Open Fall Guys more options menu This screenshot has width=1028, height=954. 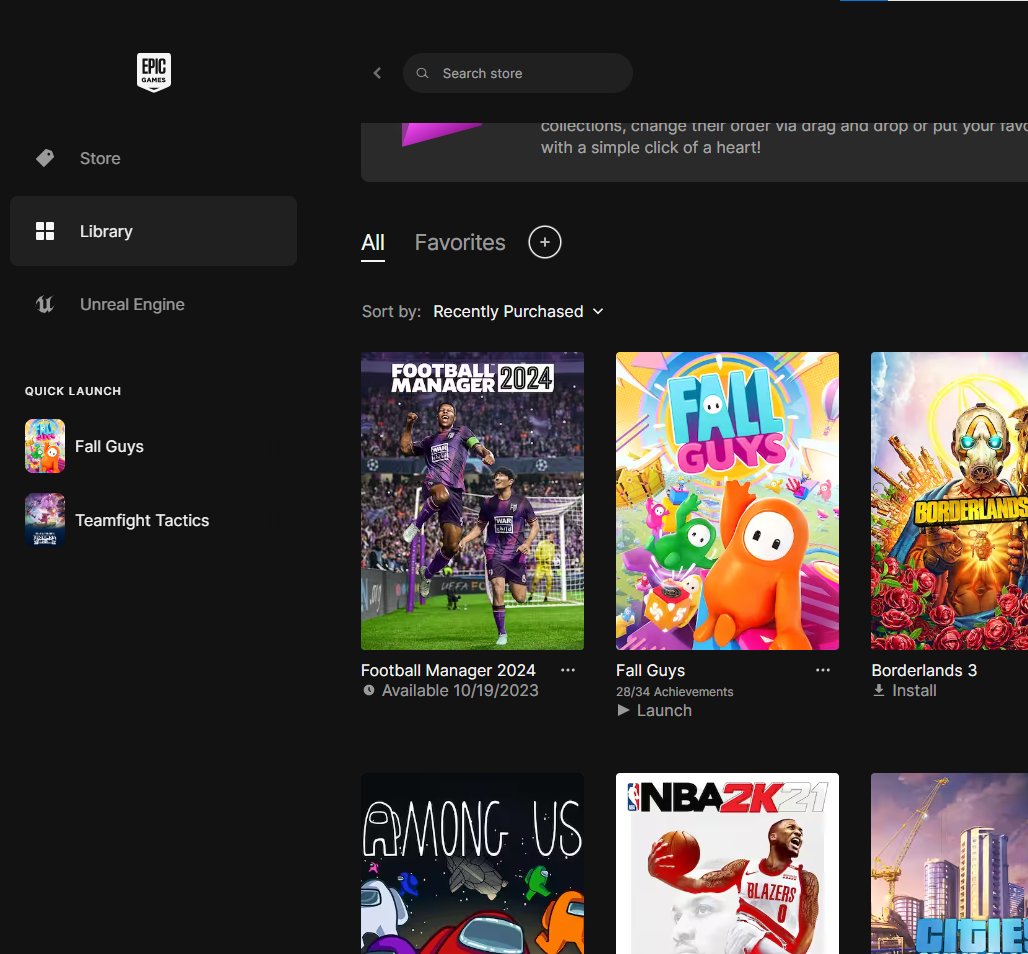pos(823,670)
